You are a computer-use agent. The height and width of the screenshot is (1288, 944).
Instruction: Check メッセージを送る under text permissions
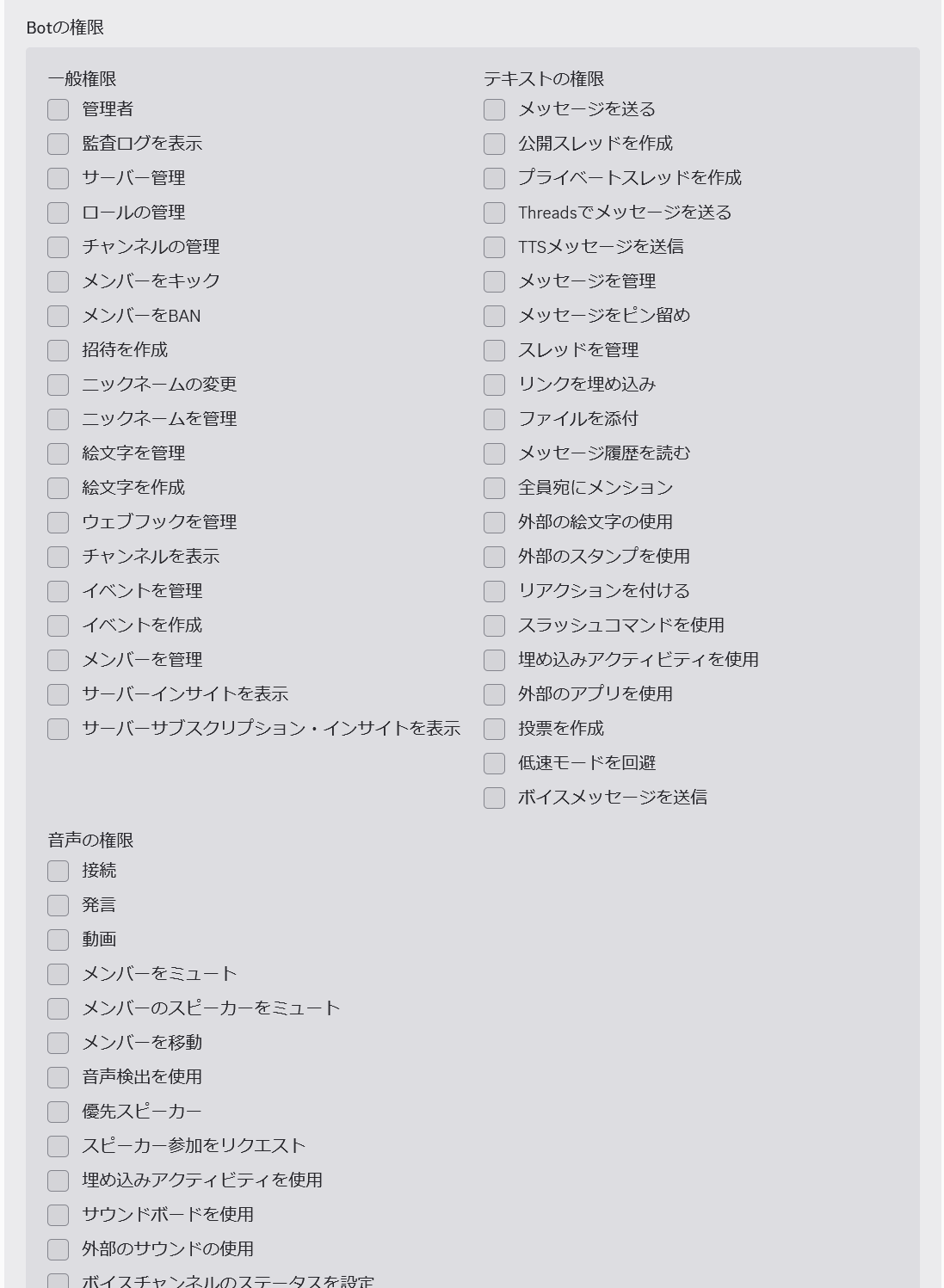[x=494, y=109]
